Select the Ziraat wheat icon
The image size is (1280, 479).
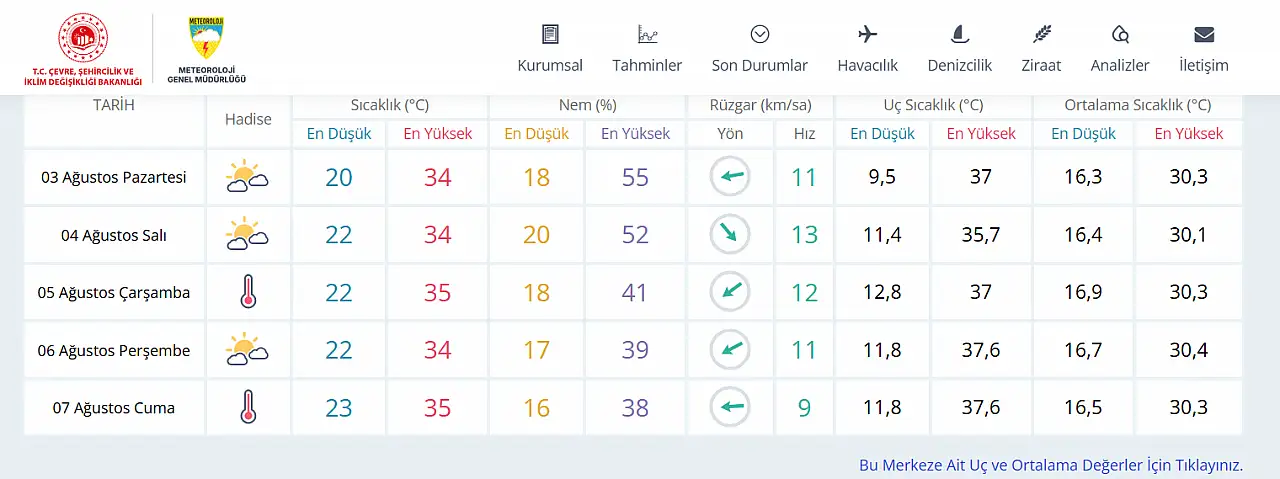click(x=1042, y=34)
